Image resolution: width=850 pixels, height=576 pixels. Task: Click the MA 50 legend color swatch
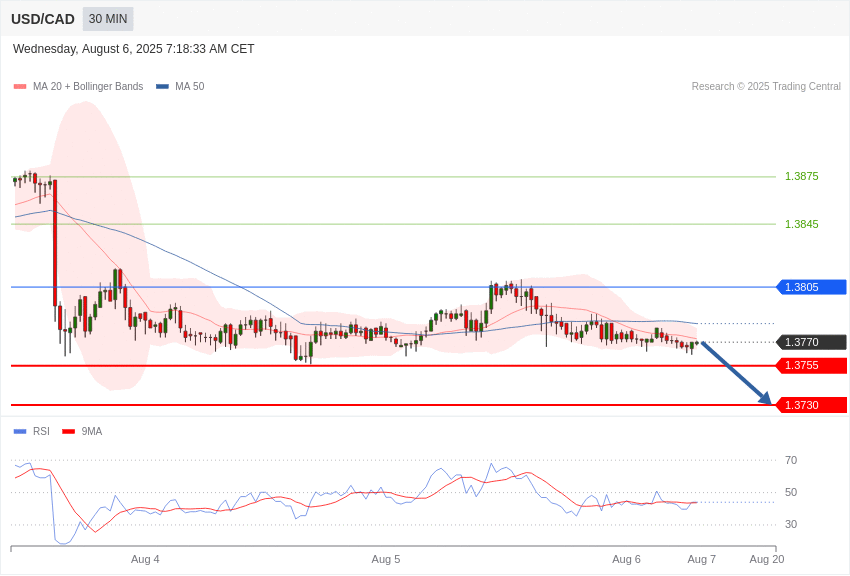162,87
